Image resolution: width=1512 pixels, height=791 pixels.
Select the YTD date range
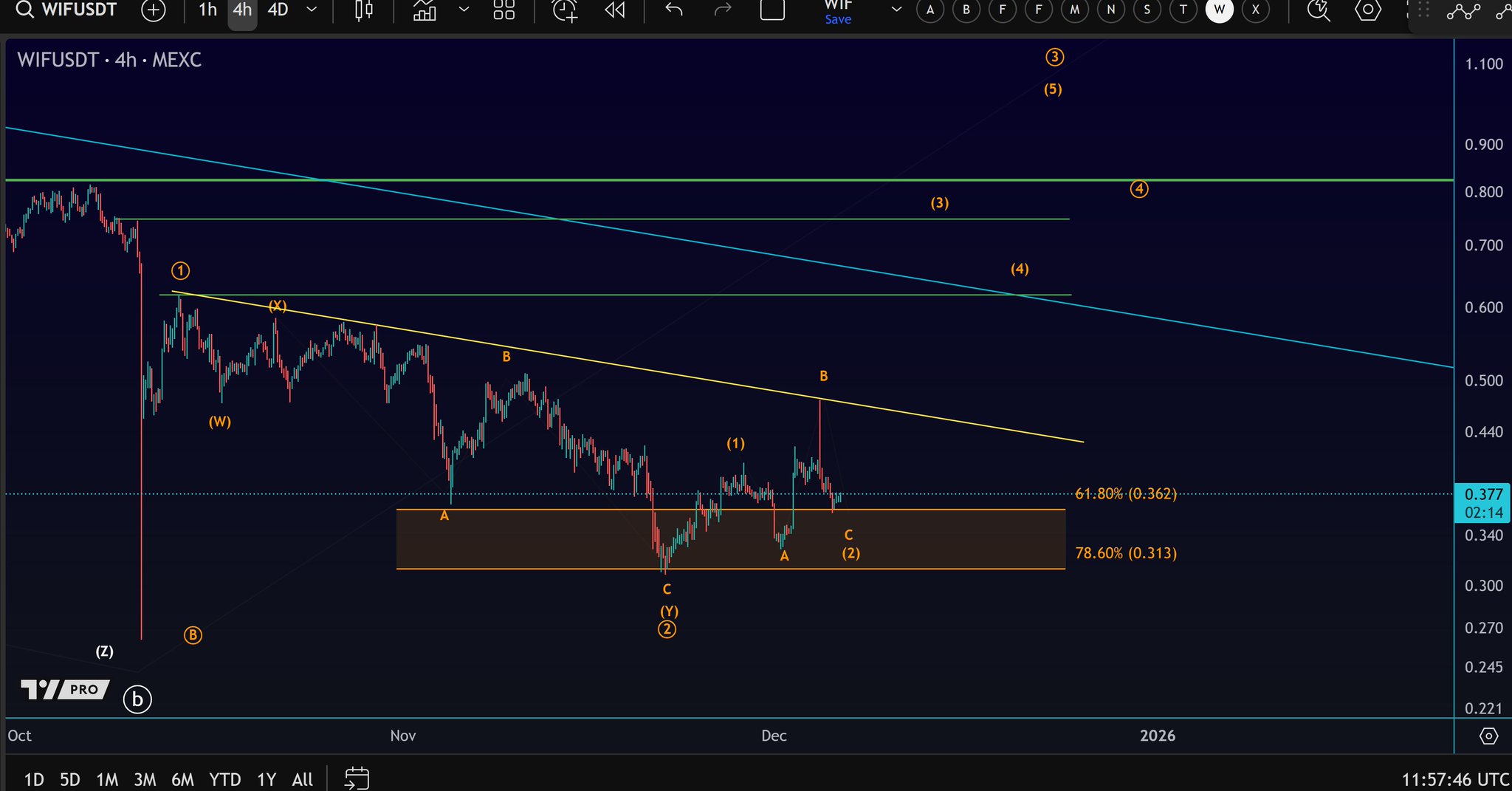pyautogui.click(x=224, y=779)
